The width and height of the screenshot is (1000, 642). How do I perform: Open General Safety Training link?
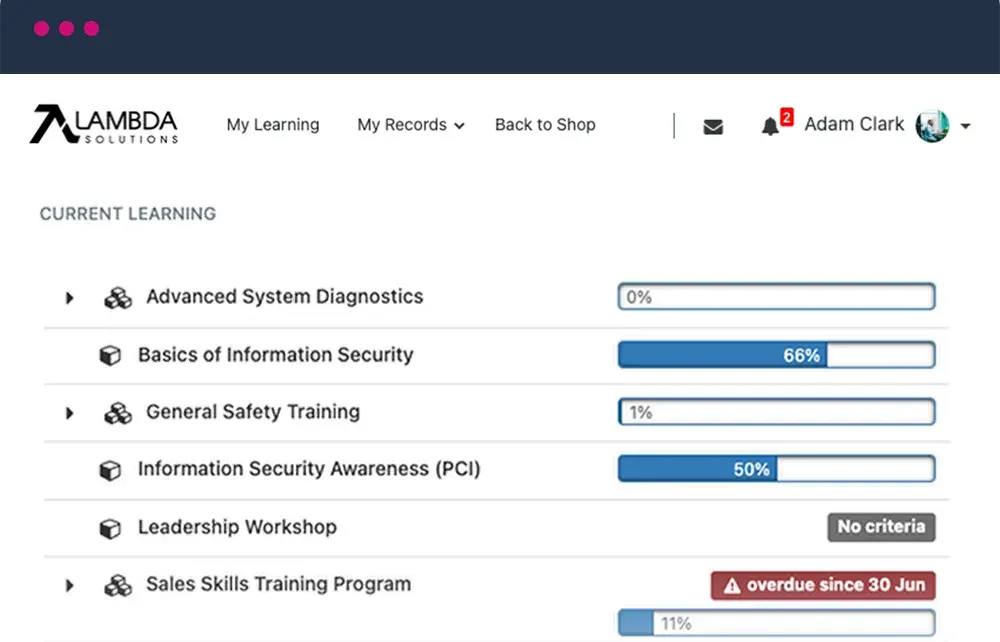[253, 412]
